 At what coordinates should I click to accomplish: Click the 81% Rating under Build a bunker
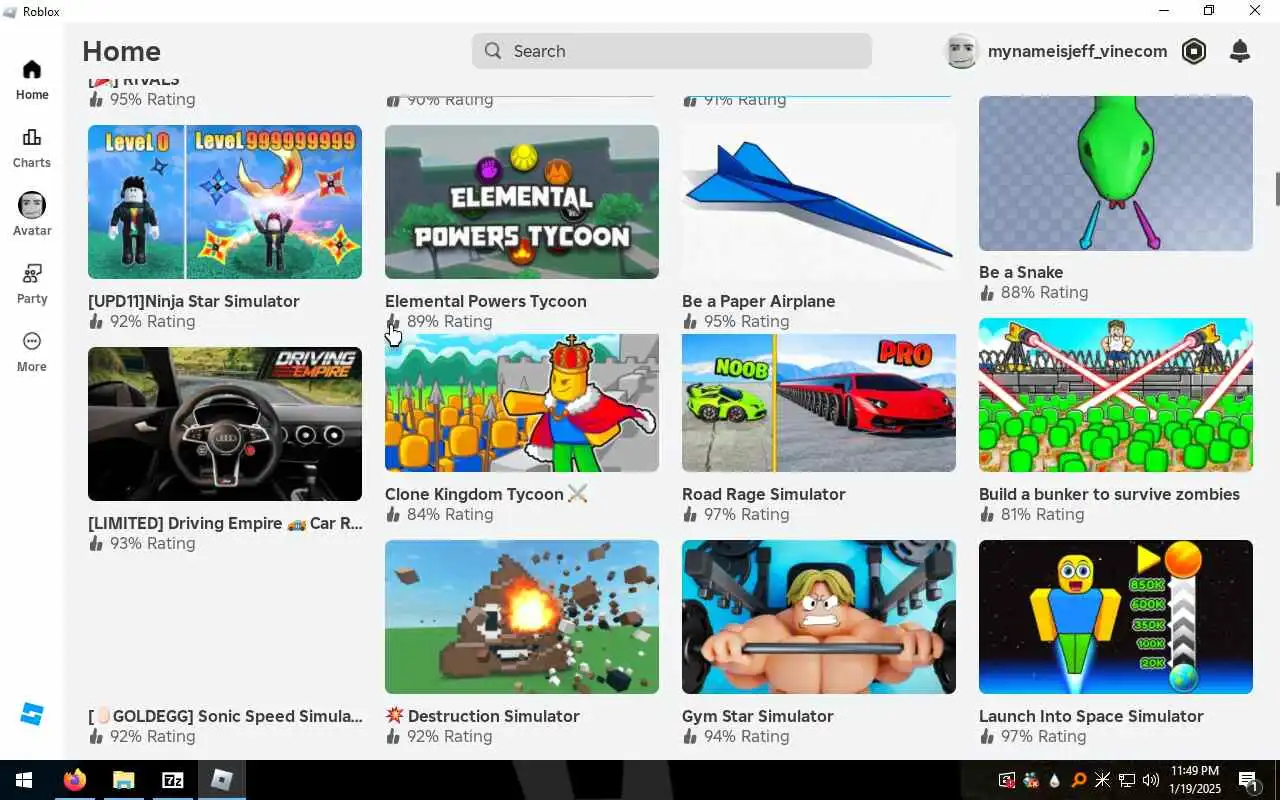[1042, 514]
